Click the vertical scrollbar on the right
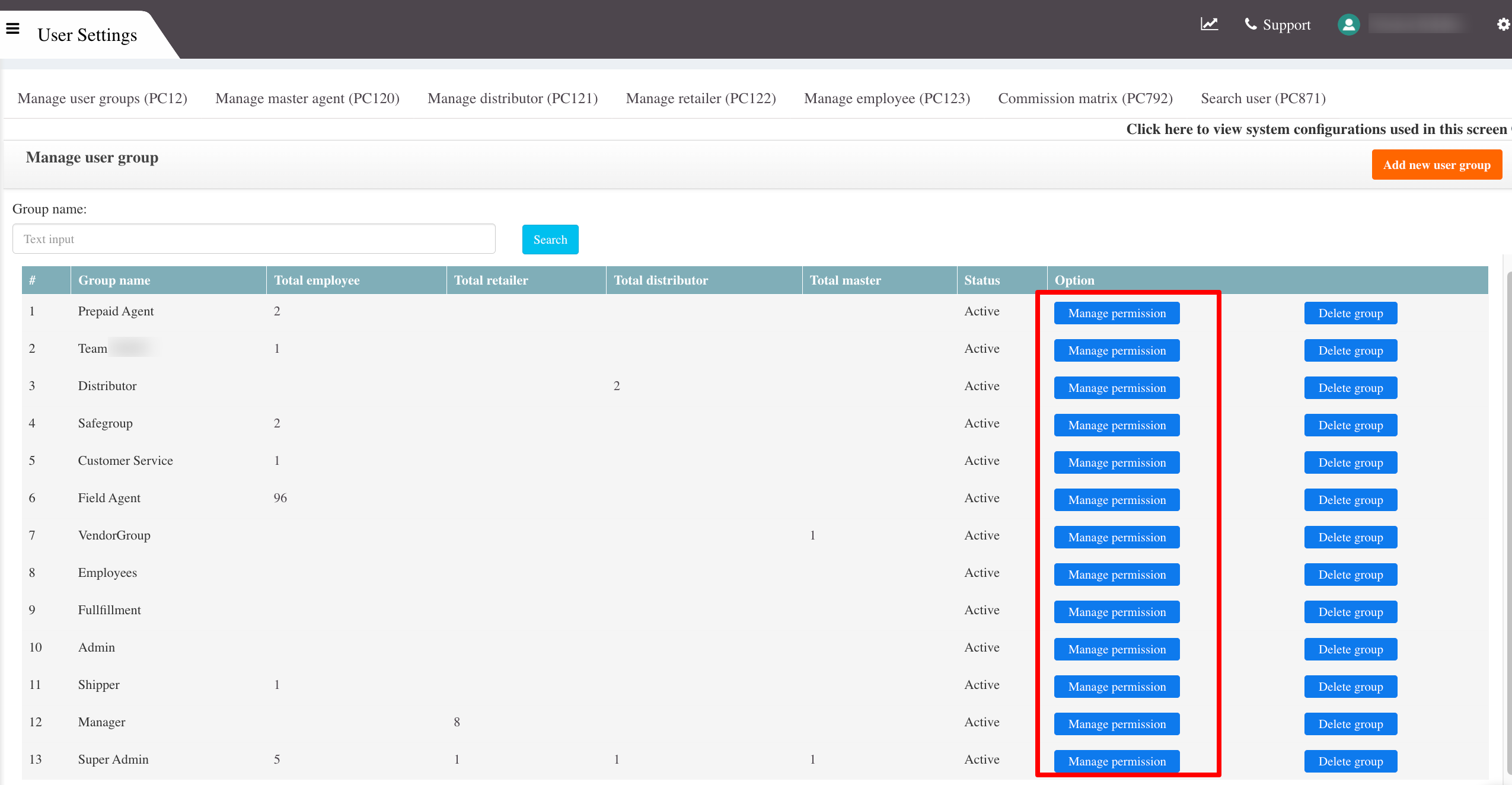 click(1509, 522)
